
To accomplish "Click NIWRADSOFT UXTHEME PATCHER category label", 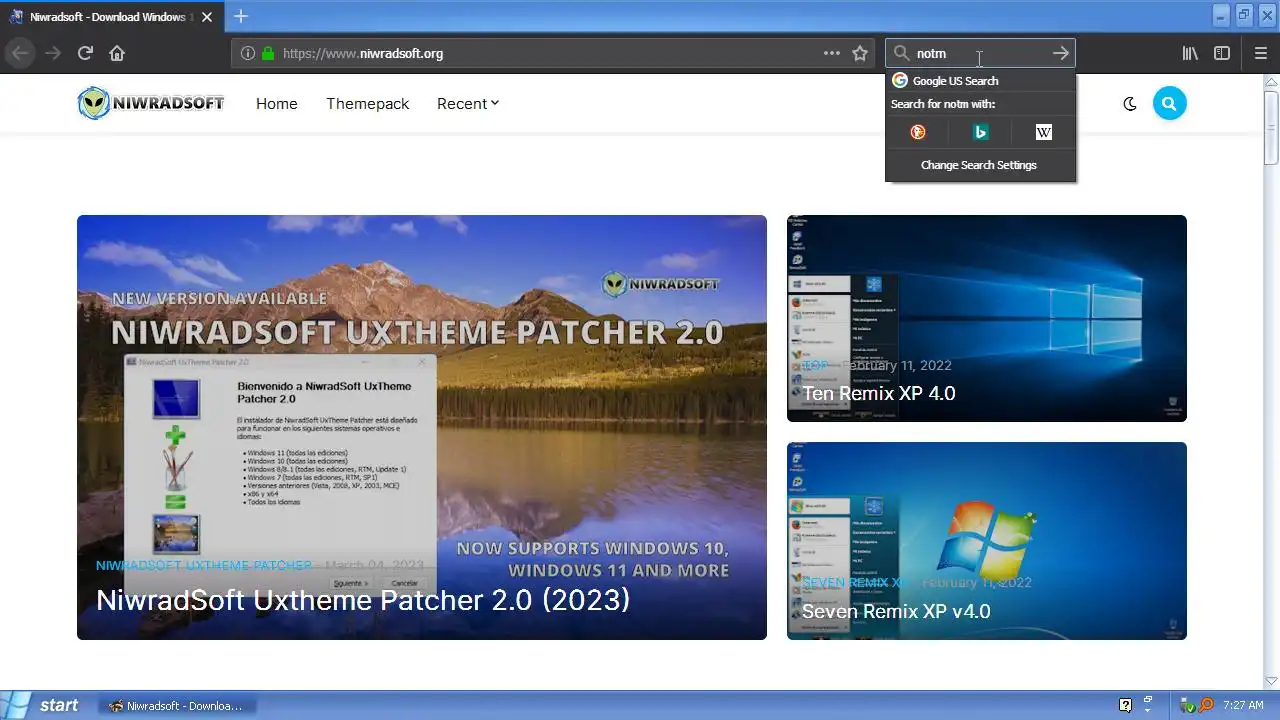I will click(204, 565).
